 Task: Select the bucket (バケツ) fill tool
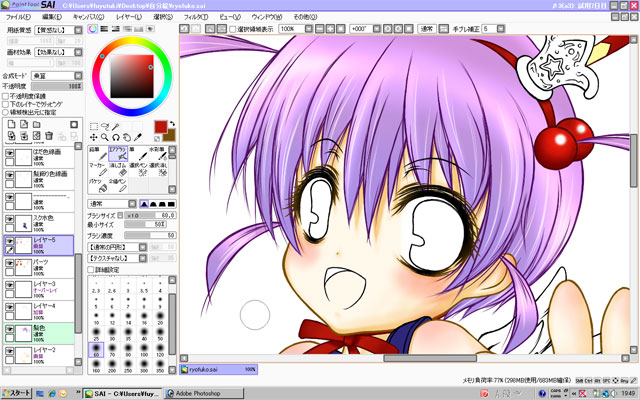point(98,186)
